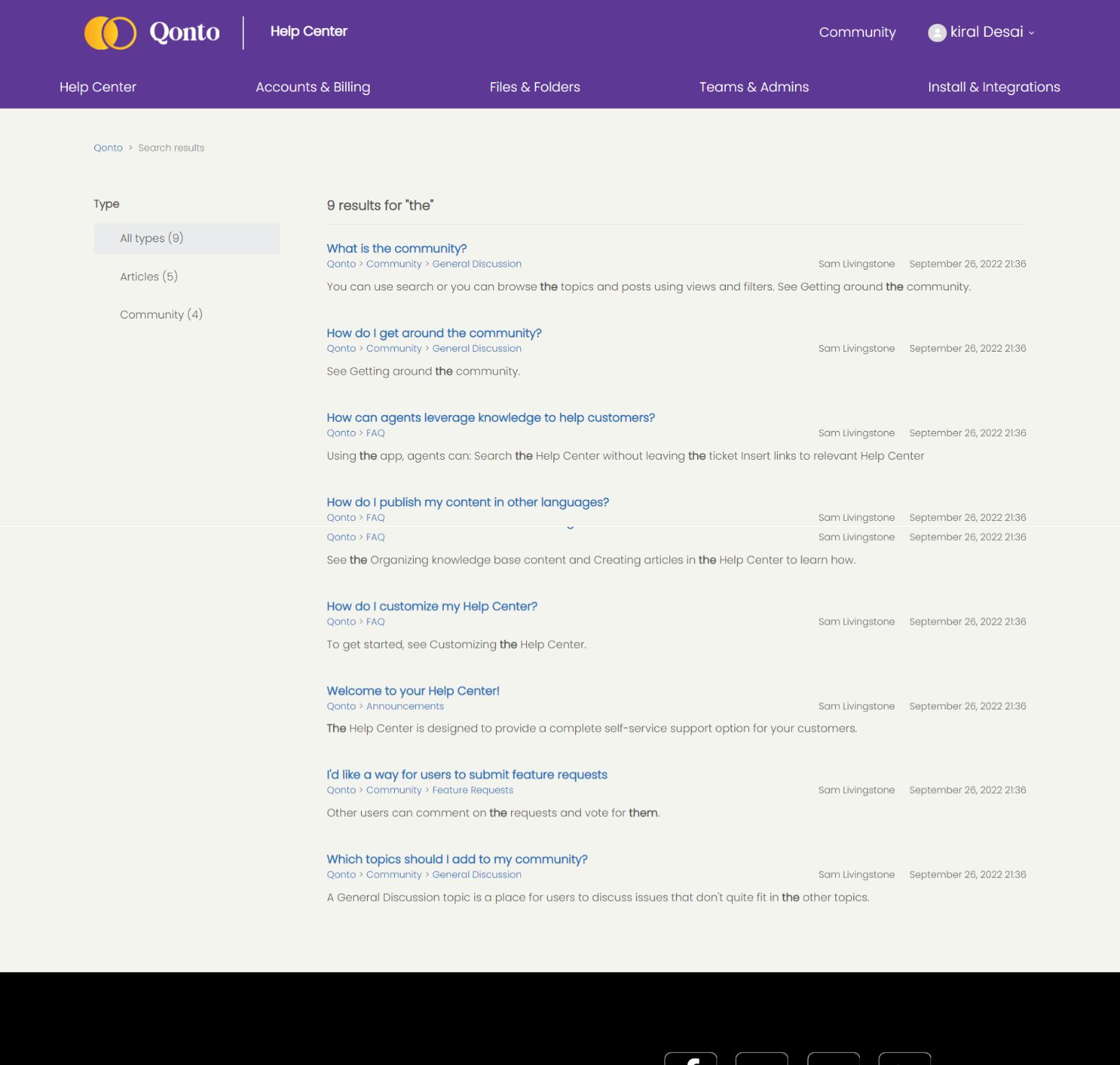Go to Accounts & Billing menu

click(x=313, y=87)
